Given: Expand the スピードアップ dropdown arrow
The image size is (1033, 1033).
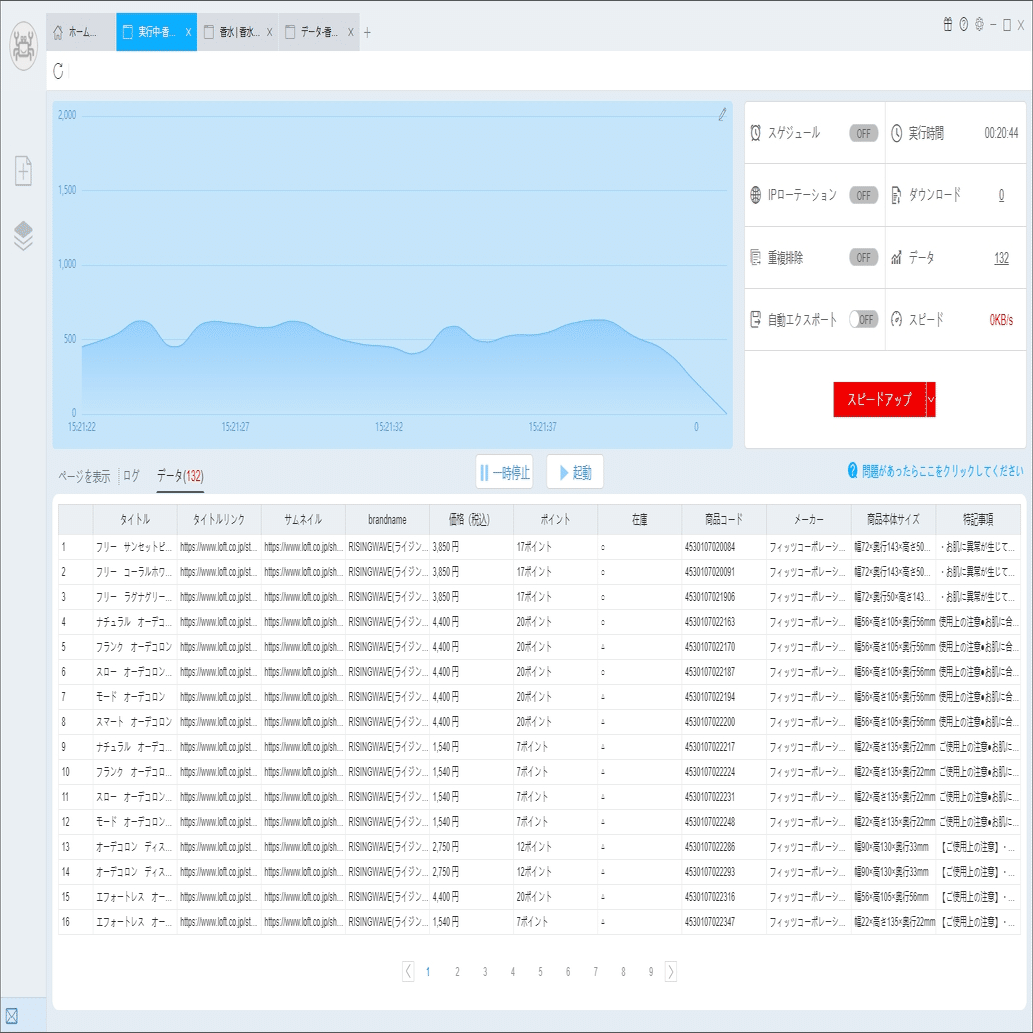Looking at the screenshot, I should coord(931,399).
